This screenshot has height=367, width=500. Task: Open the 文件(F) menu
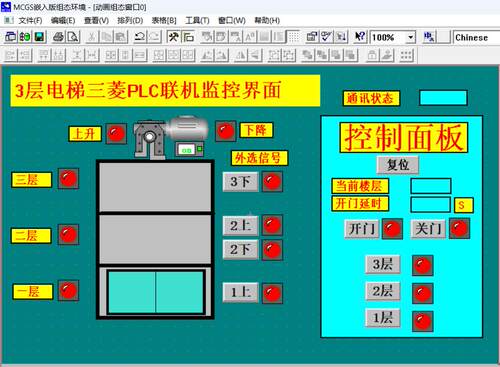(x=30, y=20)
